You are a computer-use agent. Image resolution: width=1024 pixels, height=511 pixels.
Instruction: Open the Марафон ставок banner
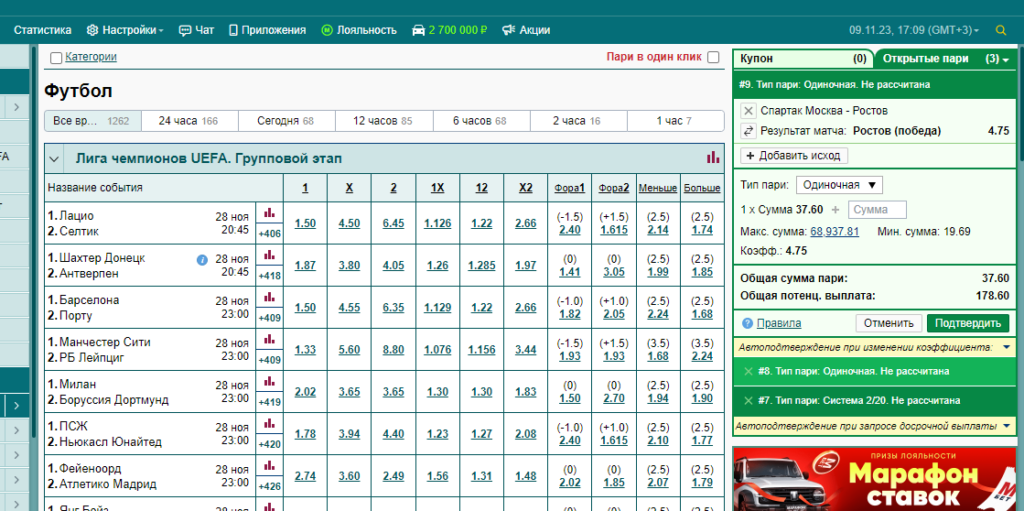[874, 479]
